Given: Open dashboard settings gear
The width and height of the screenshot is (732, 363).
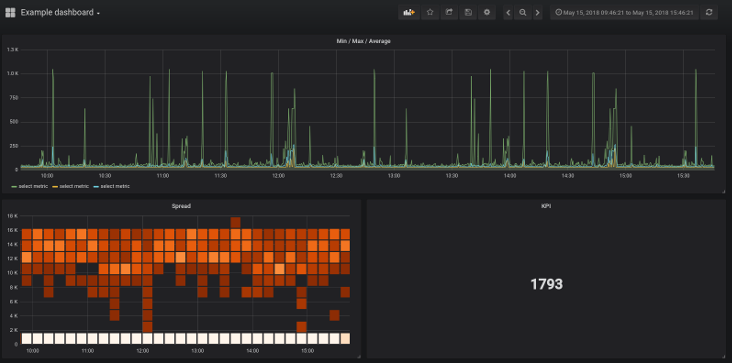Looking at the screenshot, I should pos(487,13).
